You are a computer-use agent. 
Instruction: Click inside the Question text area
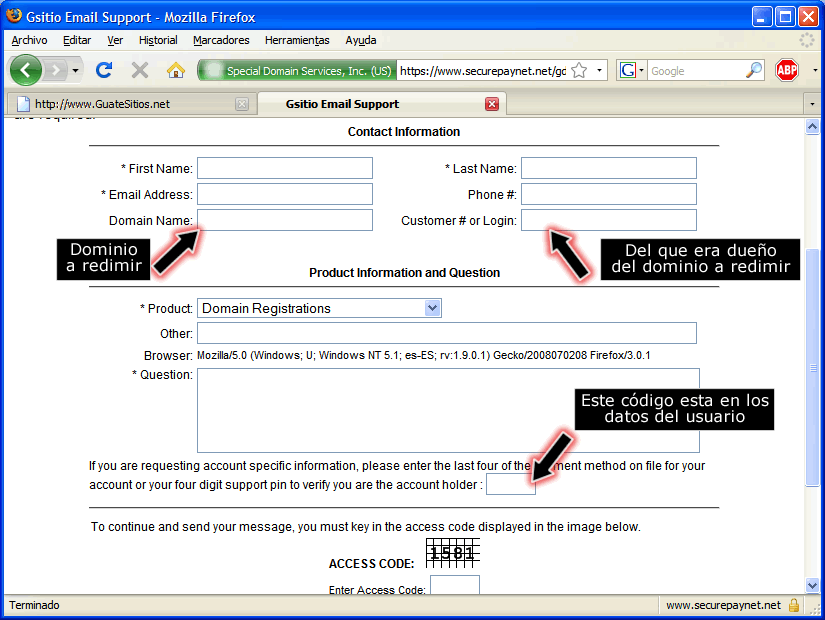pyautogui.click(x=448, y=411)
